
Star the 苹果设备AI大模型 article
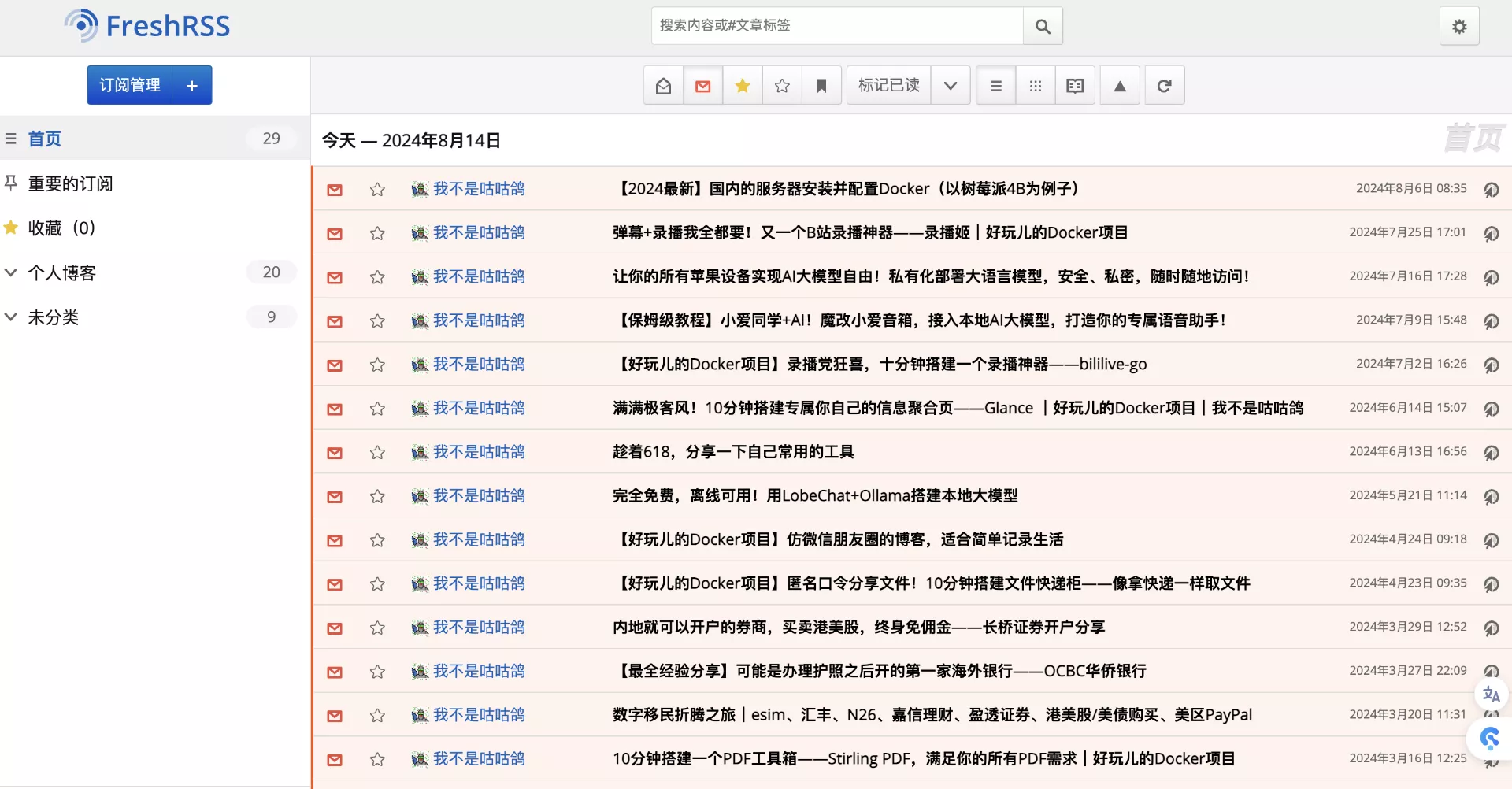(x=377, y=277)
